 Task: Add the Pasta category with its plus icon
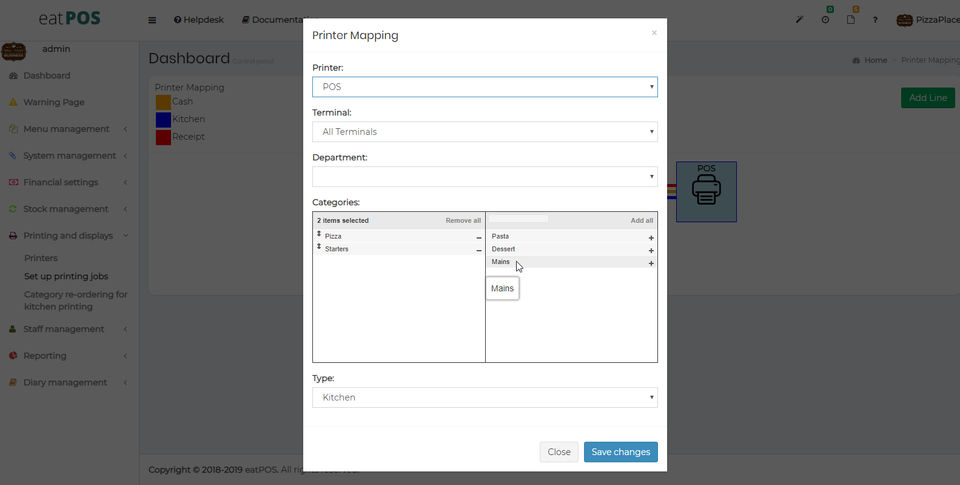coord(651,237)
